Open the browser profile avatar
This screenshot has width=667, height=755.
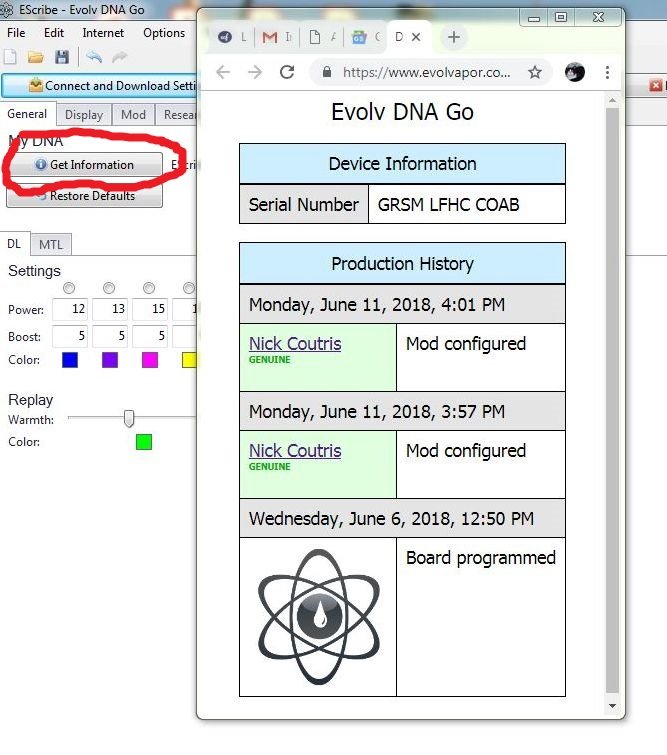pos(574,72)
